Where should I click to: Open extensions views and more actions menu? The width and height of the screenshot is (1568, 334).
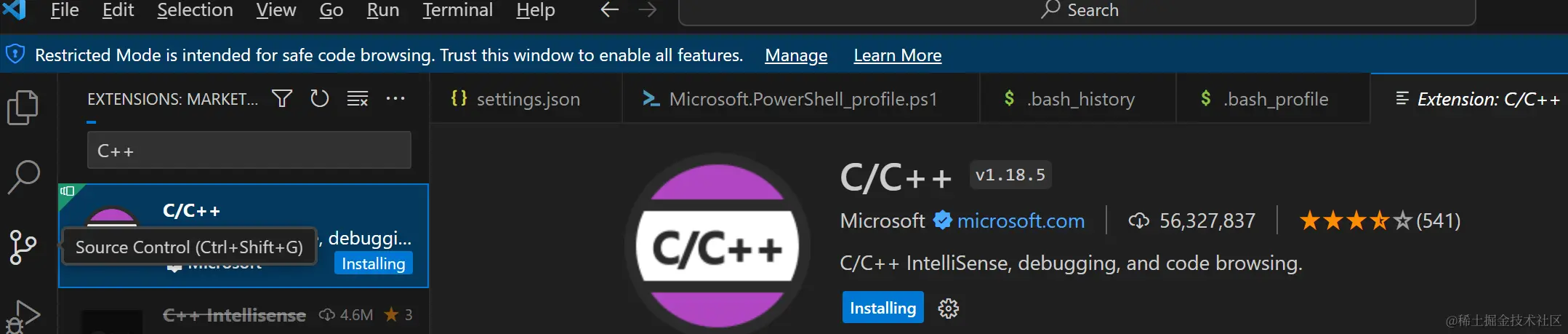pos(395,98)
